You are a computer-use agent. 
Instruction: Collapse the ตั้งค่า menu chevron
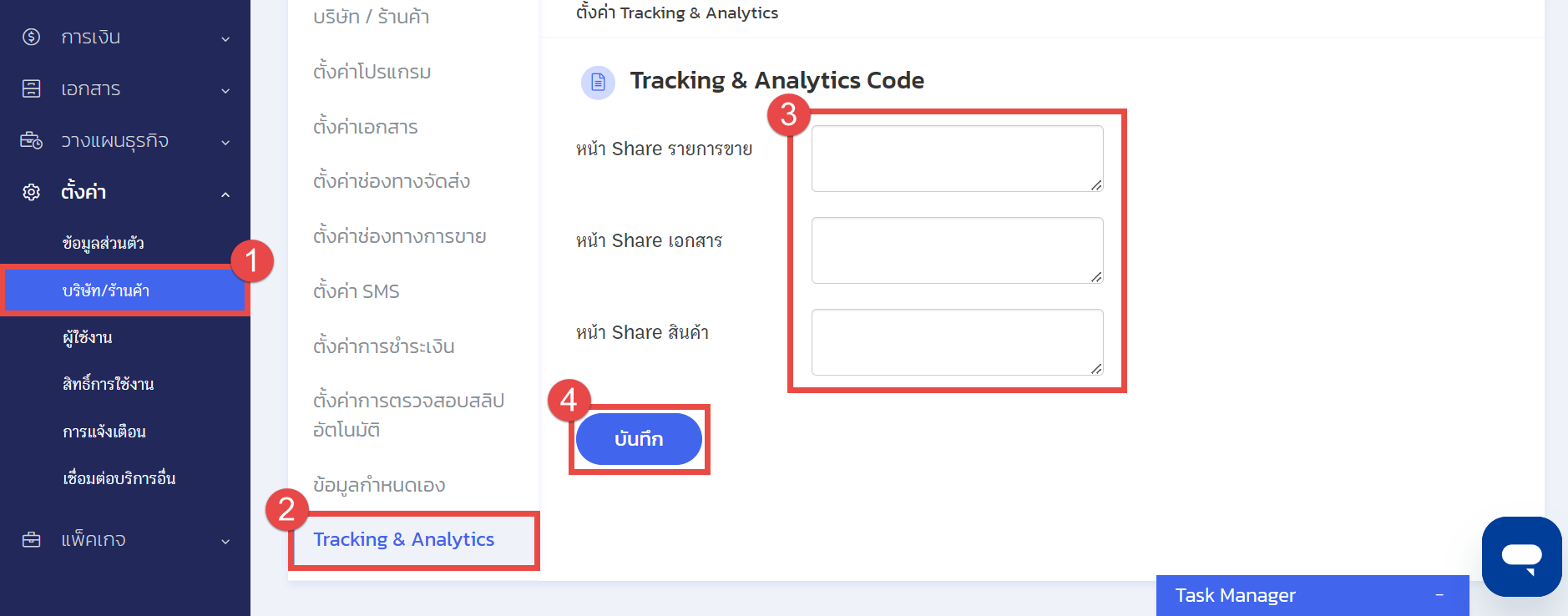click(225, 194)
